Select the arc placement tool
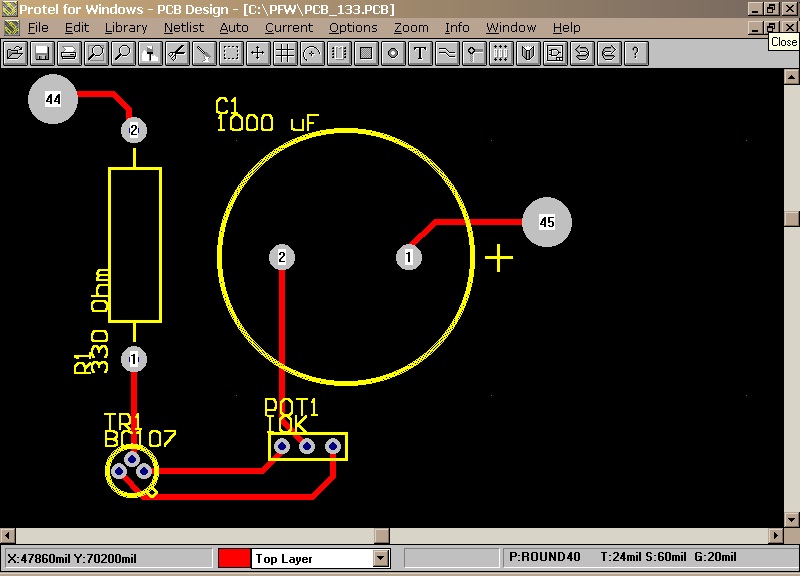Screen dimensions: 800x576 (312, 53)
